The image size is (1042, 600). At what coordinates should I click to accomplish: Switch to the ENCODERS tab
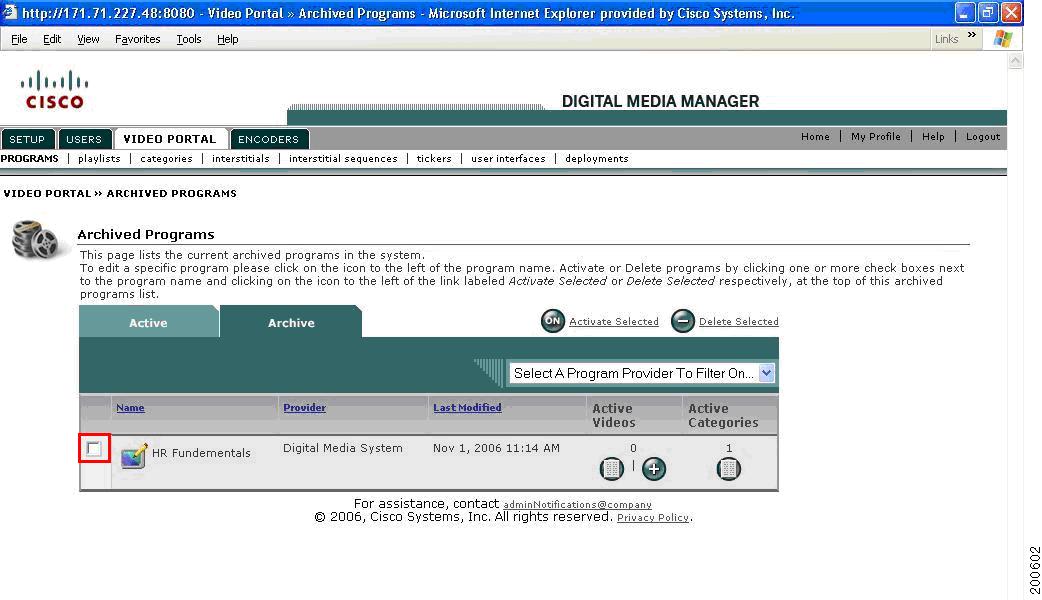click(x=269, y=139)
